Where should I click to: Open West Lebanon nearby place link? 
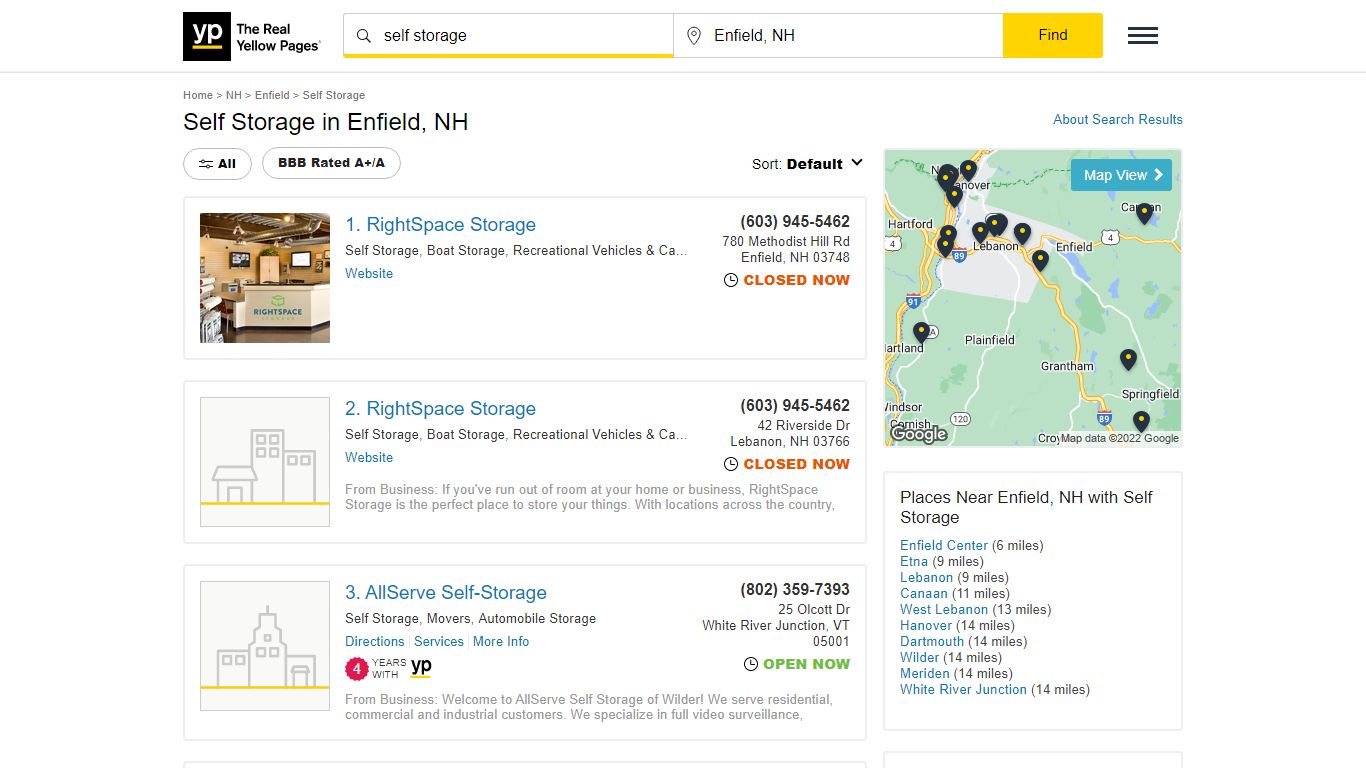click(944, 609)
